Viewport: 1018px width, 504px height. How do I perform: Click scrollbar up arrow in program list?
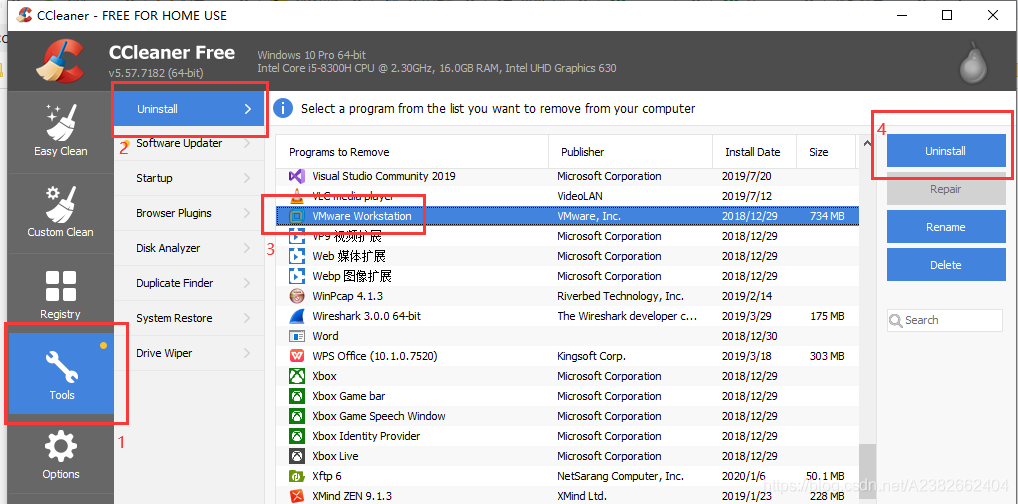click(866, 143)
